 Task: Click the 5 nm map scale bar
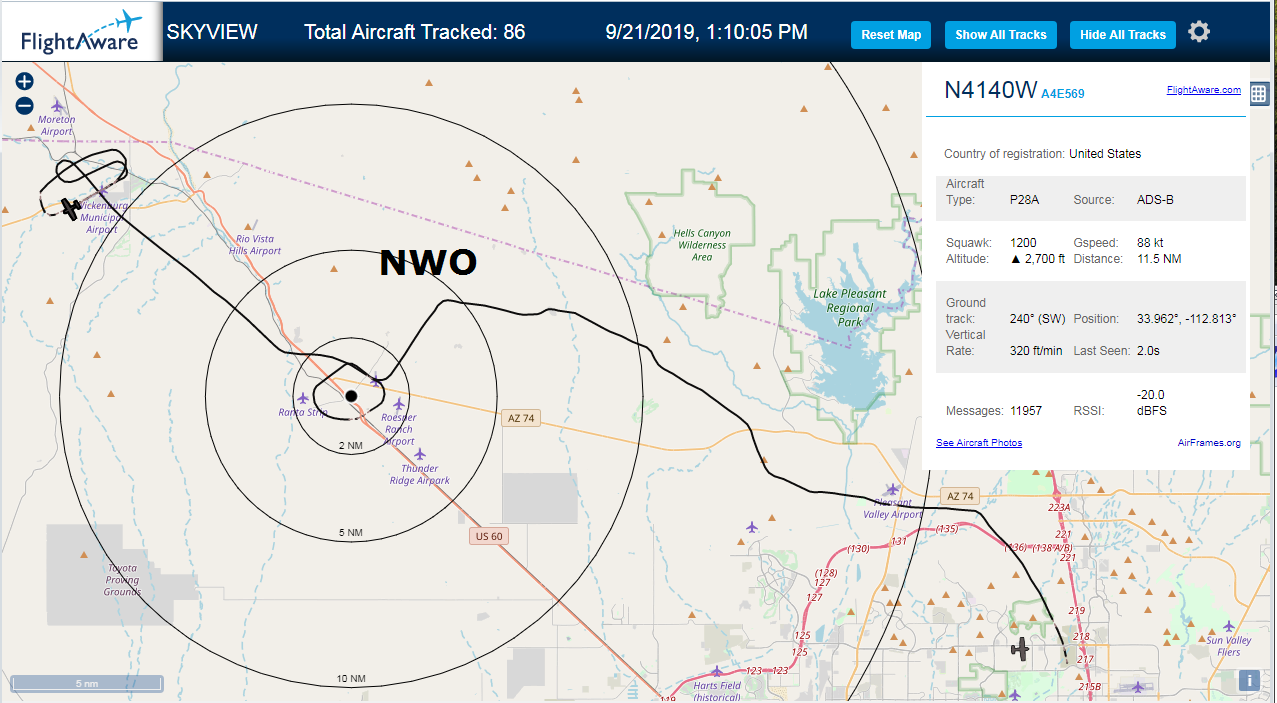[86, 684]
